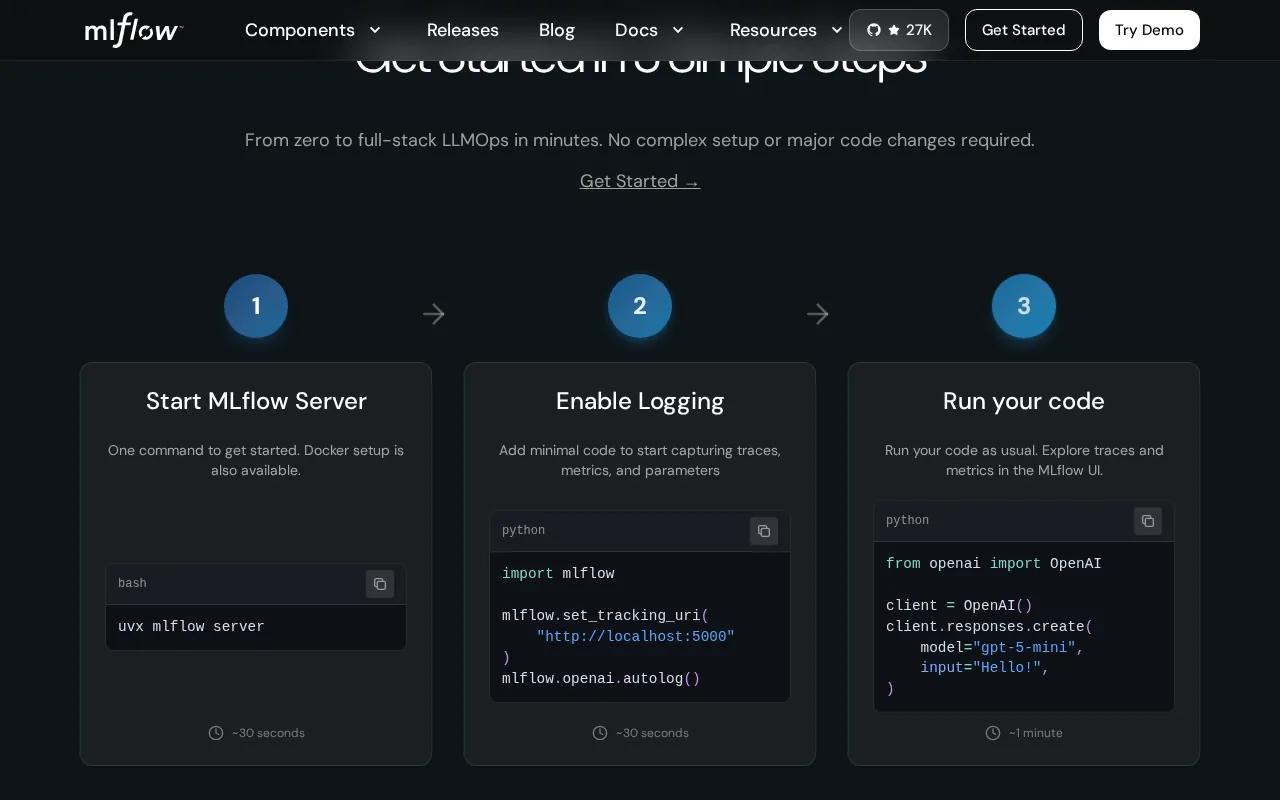1280x800 pixels.
Task: Click the mlflow logo
Action: pyautogui.click(x=134, y=30)
